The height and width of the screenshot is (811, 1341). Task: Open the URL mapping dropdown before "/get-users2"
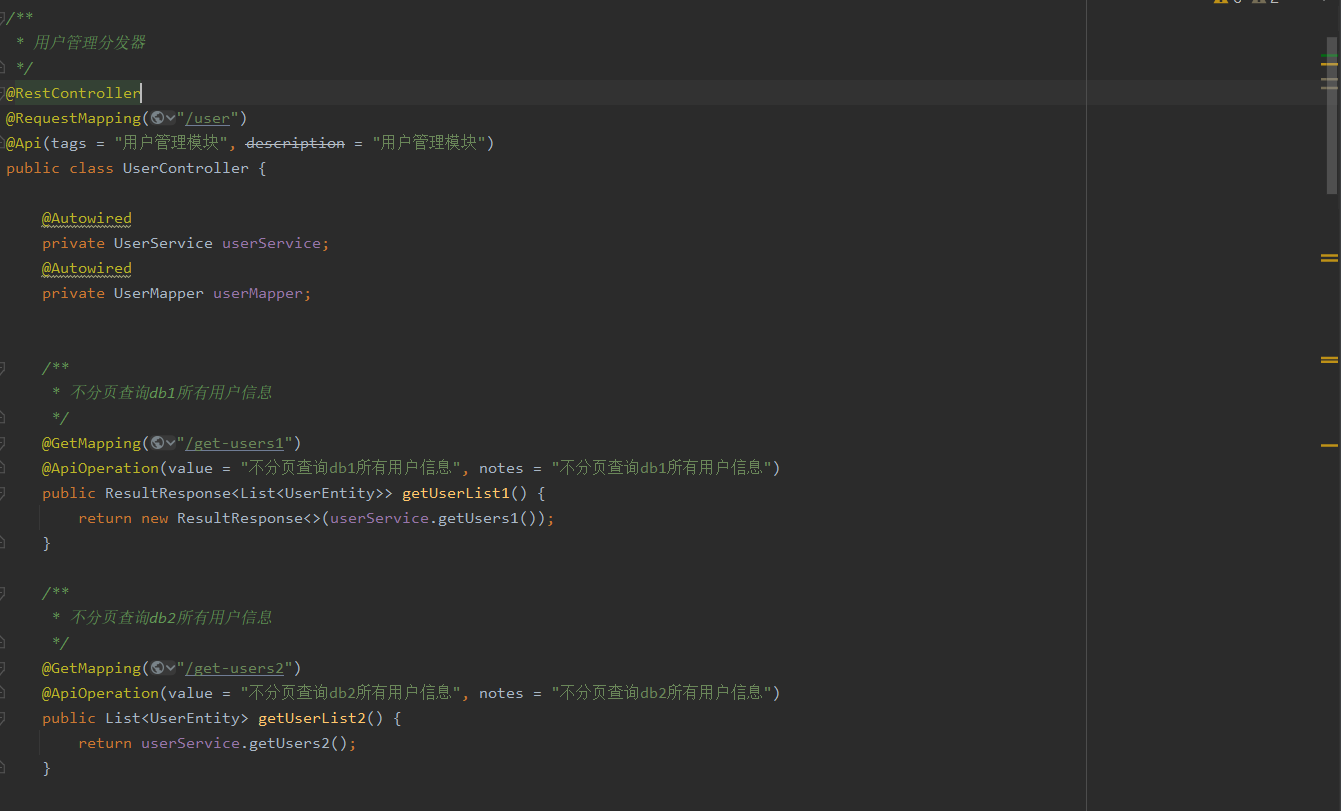[163, 668]
